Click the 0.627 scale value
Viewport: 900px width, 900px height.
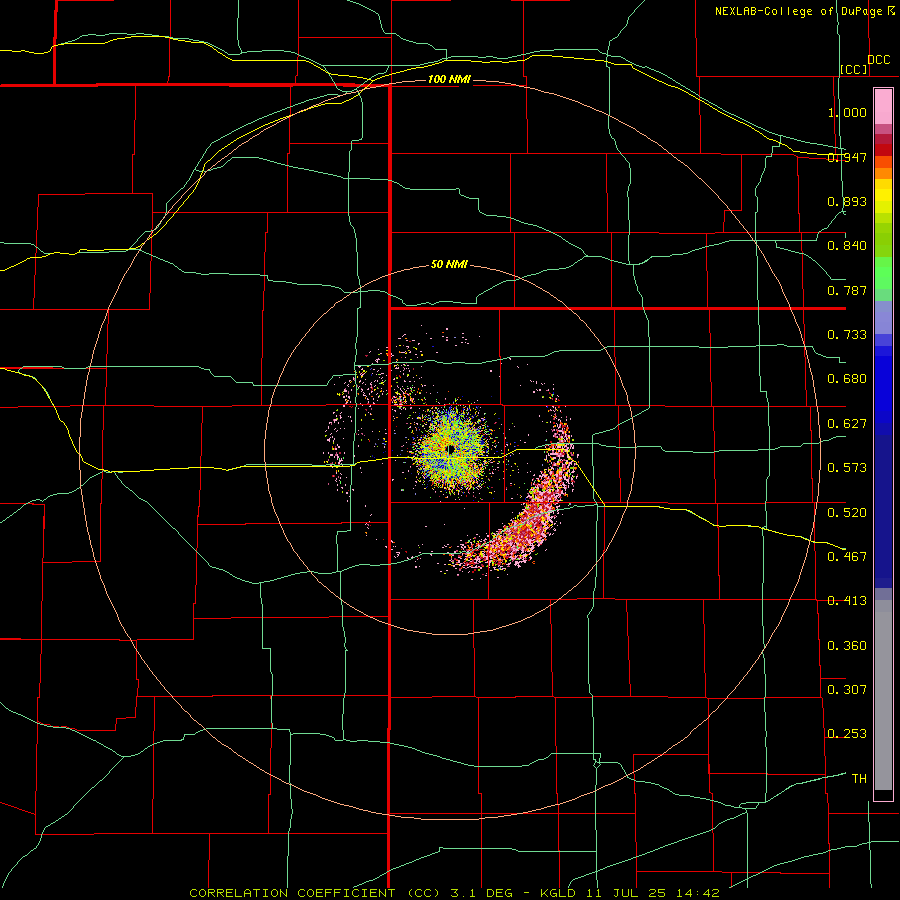click(x=847, y=424)
